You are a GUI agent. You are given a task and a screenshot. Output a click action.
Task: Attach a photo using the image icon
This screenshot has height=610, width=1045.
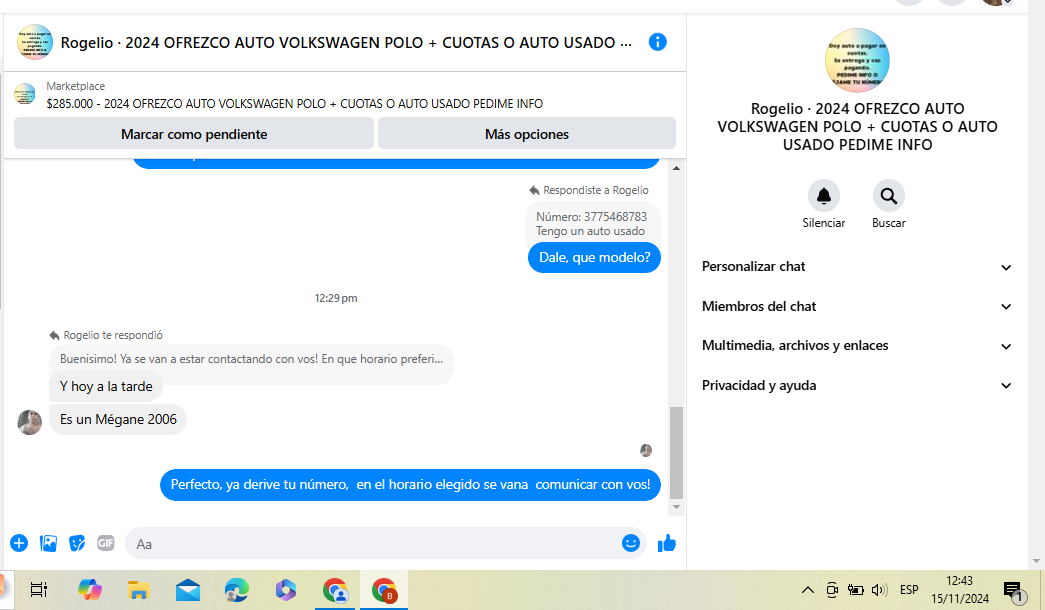pyautogui.click(x=48, y=543)
